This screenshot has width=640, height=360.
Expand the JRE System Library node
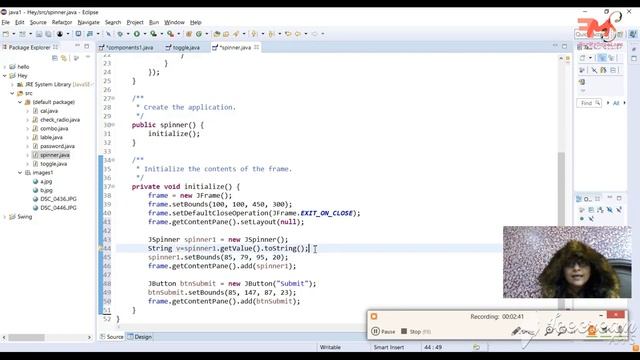[x=12, y=84]
